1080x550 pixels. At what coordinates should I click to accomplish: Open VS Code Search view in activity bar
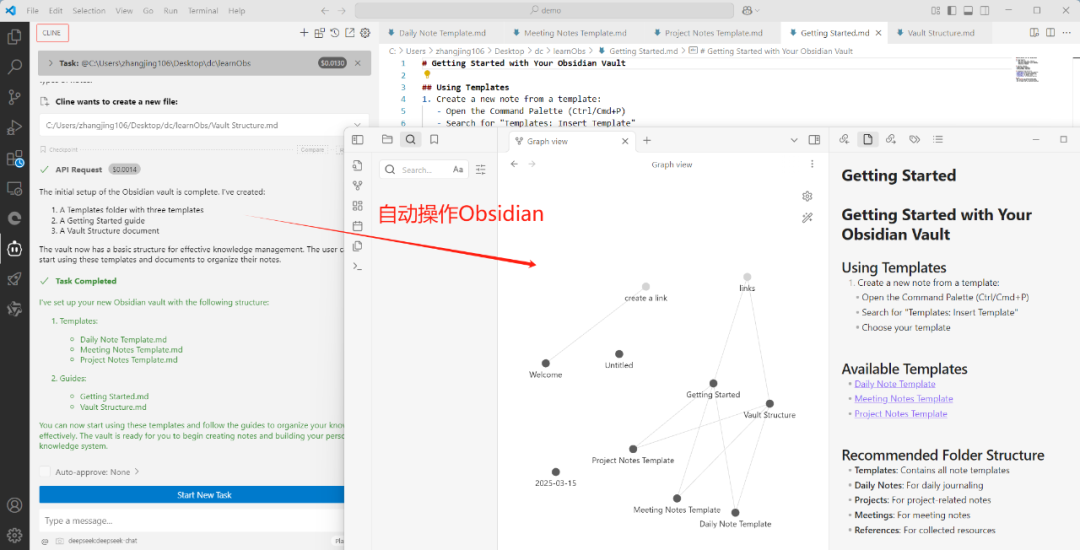pos(14,67)
